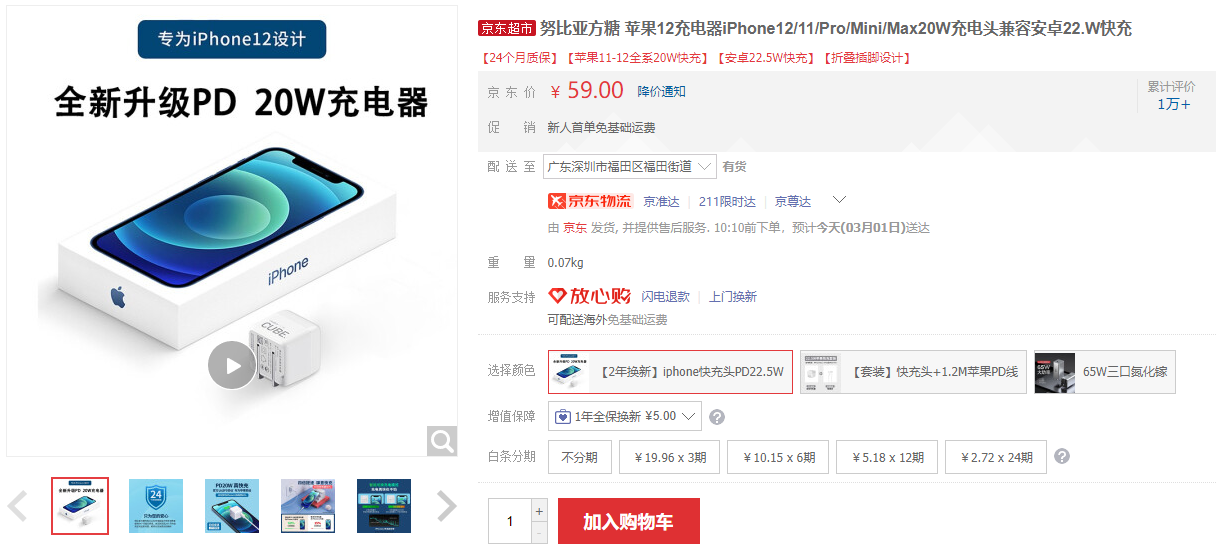
Task: Click help icon next to 增值保障 dropdown
Action: click(x=717, y=417)
